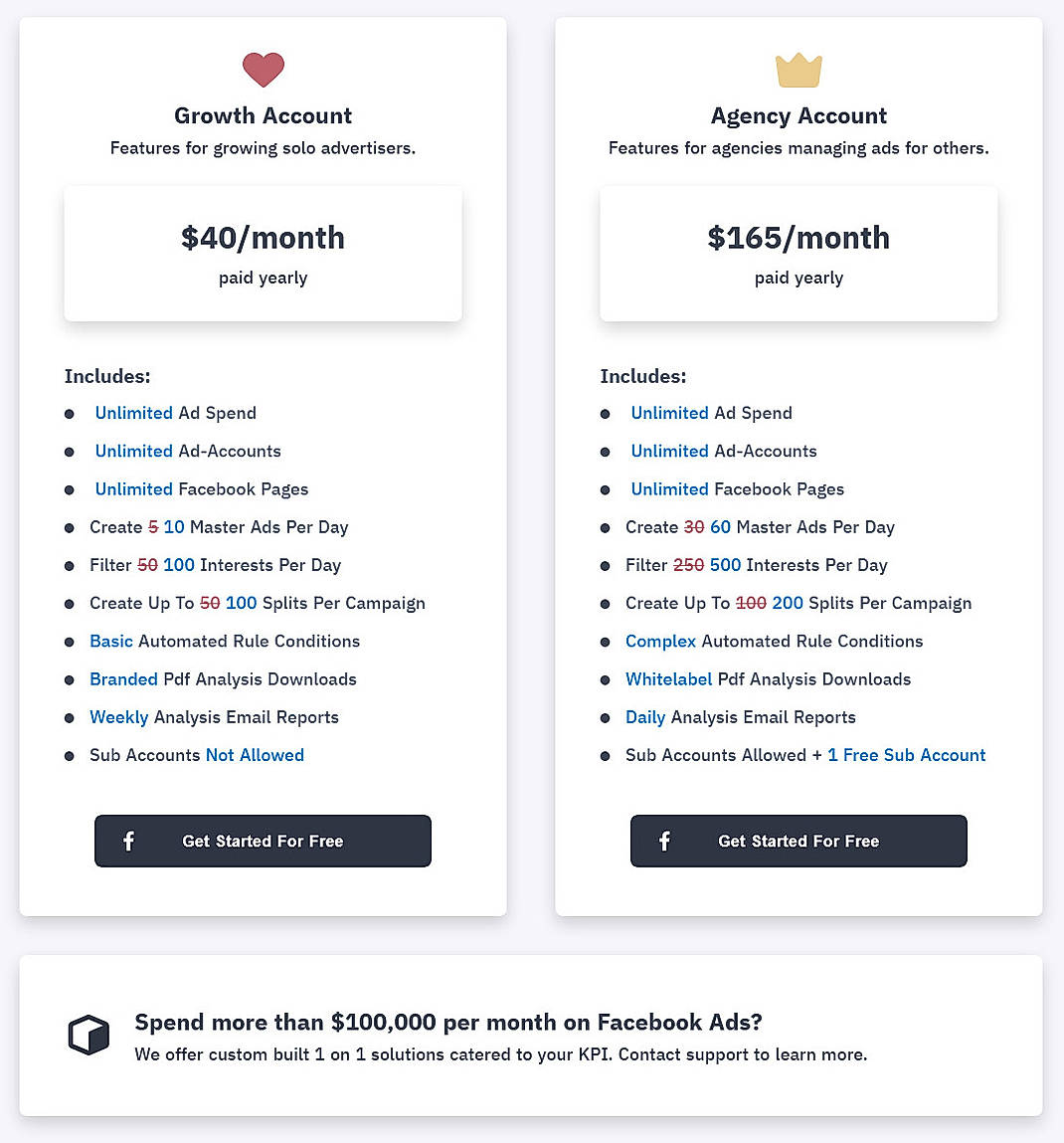Select the $40/month price card
Viewport: 1064px width, 1143px height.
click(x=263, y=254)
